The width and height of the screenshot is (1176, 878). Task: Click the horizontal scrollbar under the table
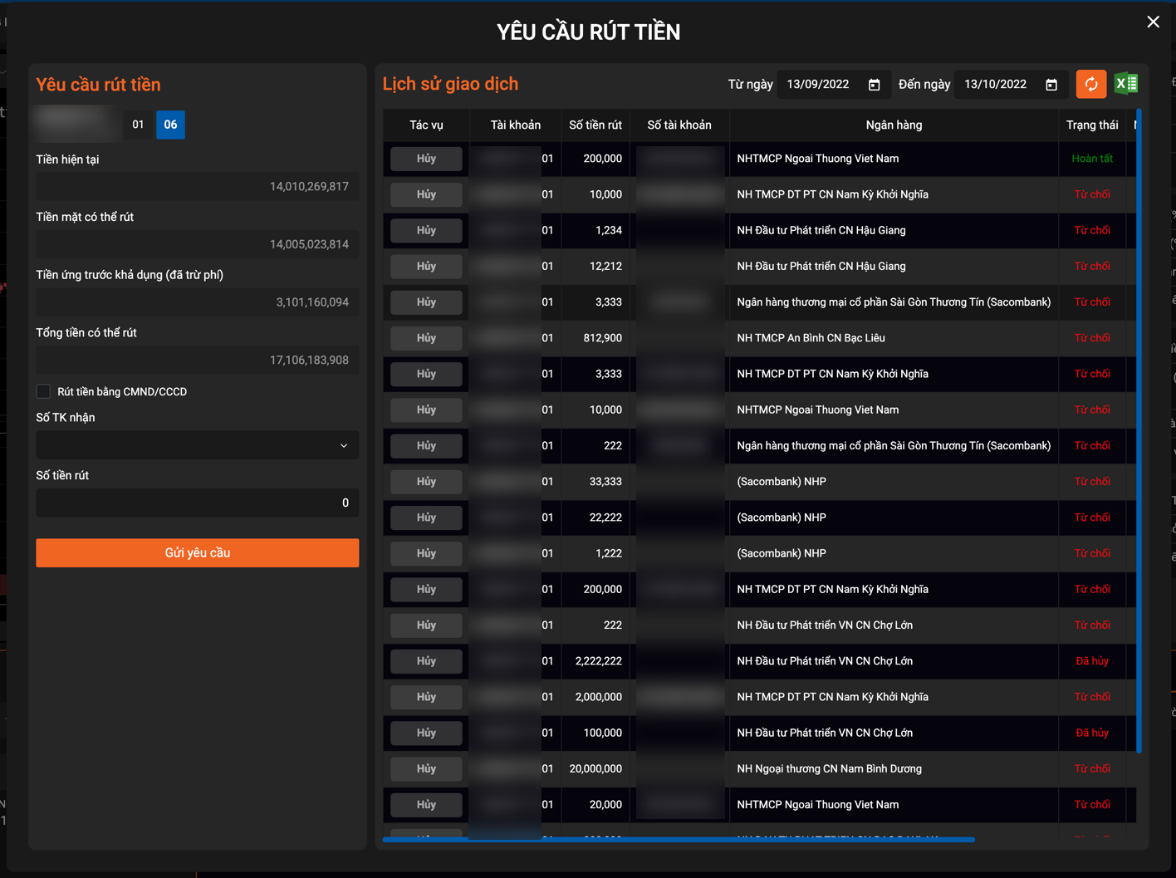(x=678, y=840)
